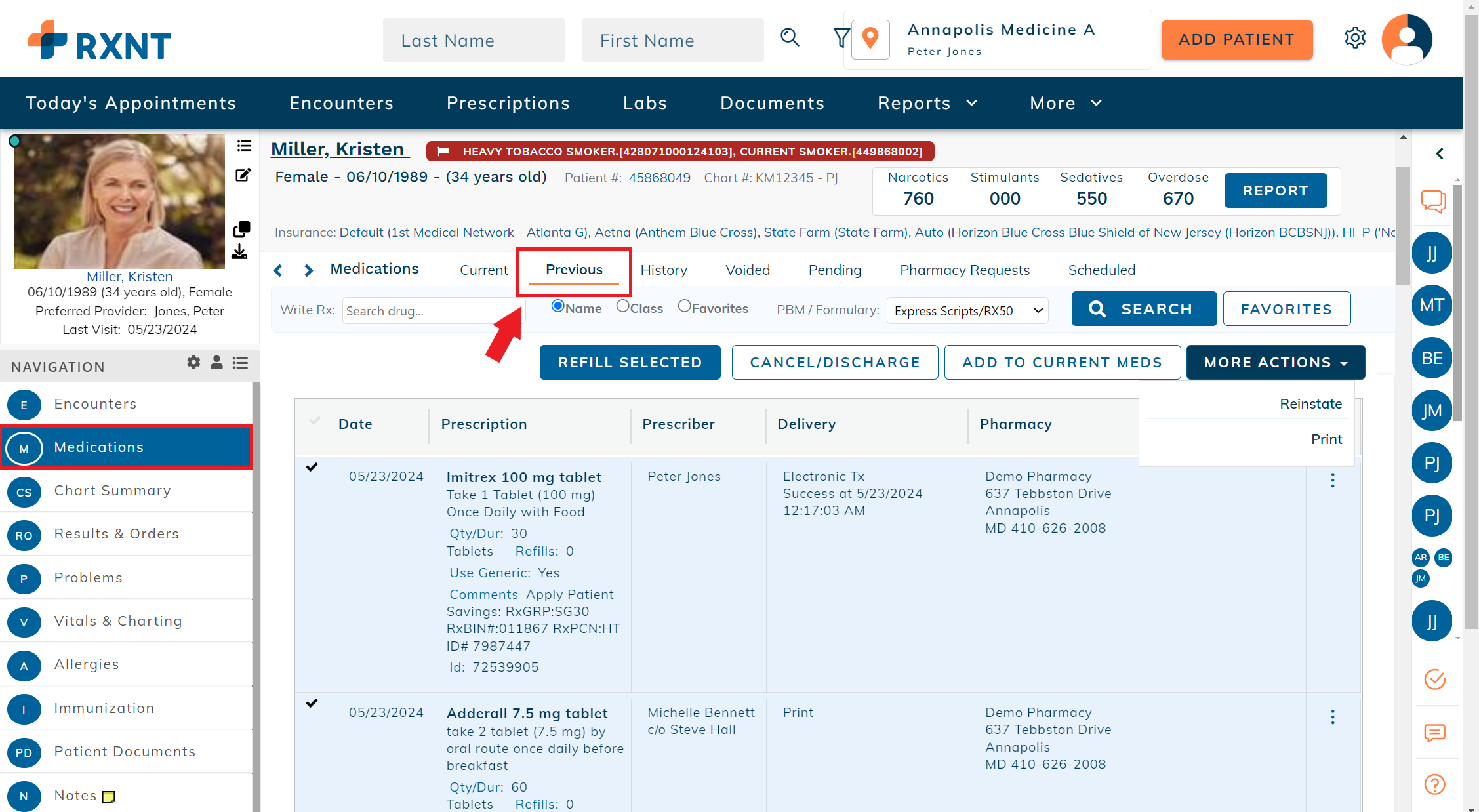Collapse right sidebar with chevron icon
1479x812 pixels.
pos(1440,153)
